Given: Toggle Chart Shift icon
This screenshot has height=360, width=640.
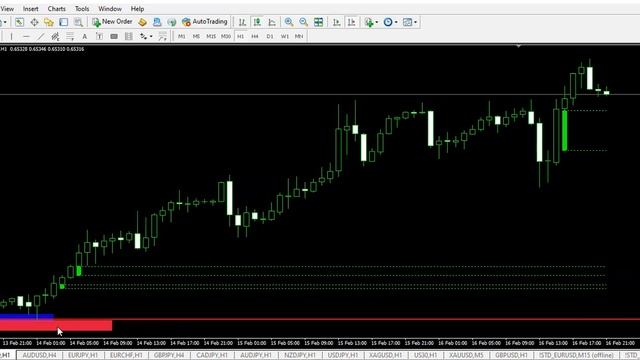Looking at the screenshot, I should [x=351, y=22].
